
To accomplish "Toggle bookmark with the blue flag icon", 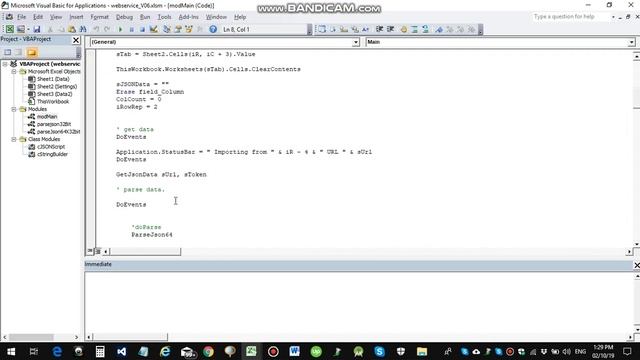I will [439, 29].
